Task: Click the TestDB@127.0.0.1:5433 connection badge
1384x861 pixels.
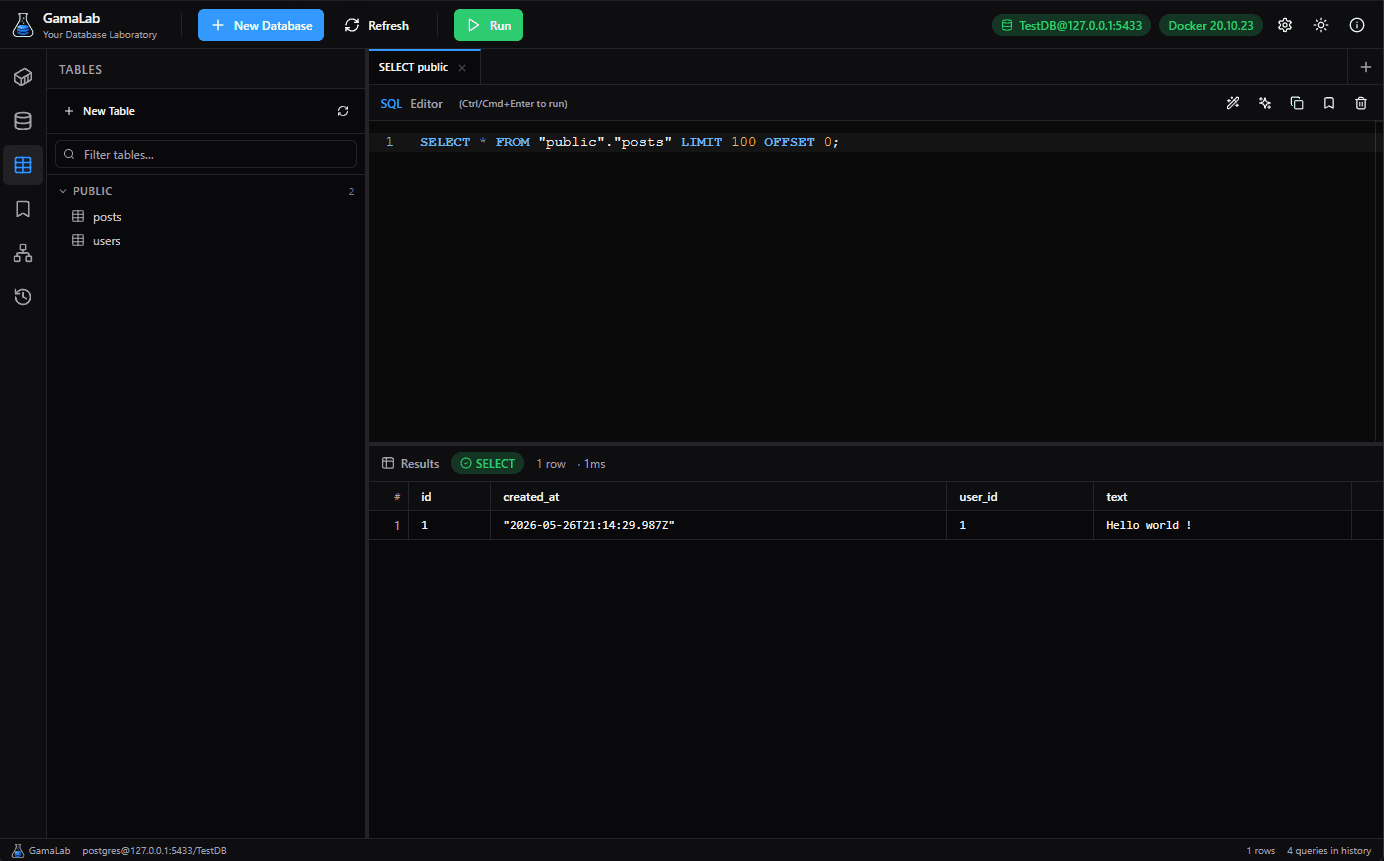Action: (1071, 25)
